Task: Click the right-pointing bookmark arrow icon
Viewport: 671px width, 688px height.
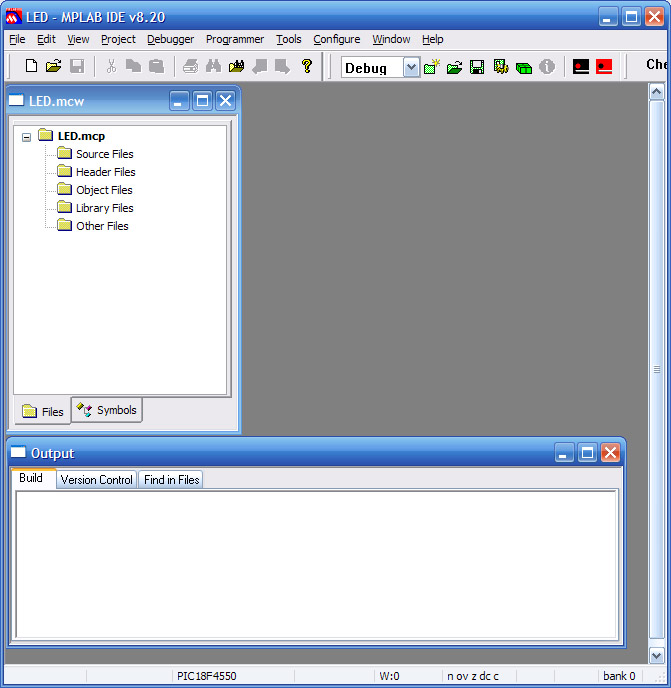Action: pyautogui.click(x=282, y=66)
